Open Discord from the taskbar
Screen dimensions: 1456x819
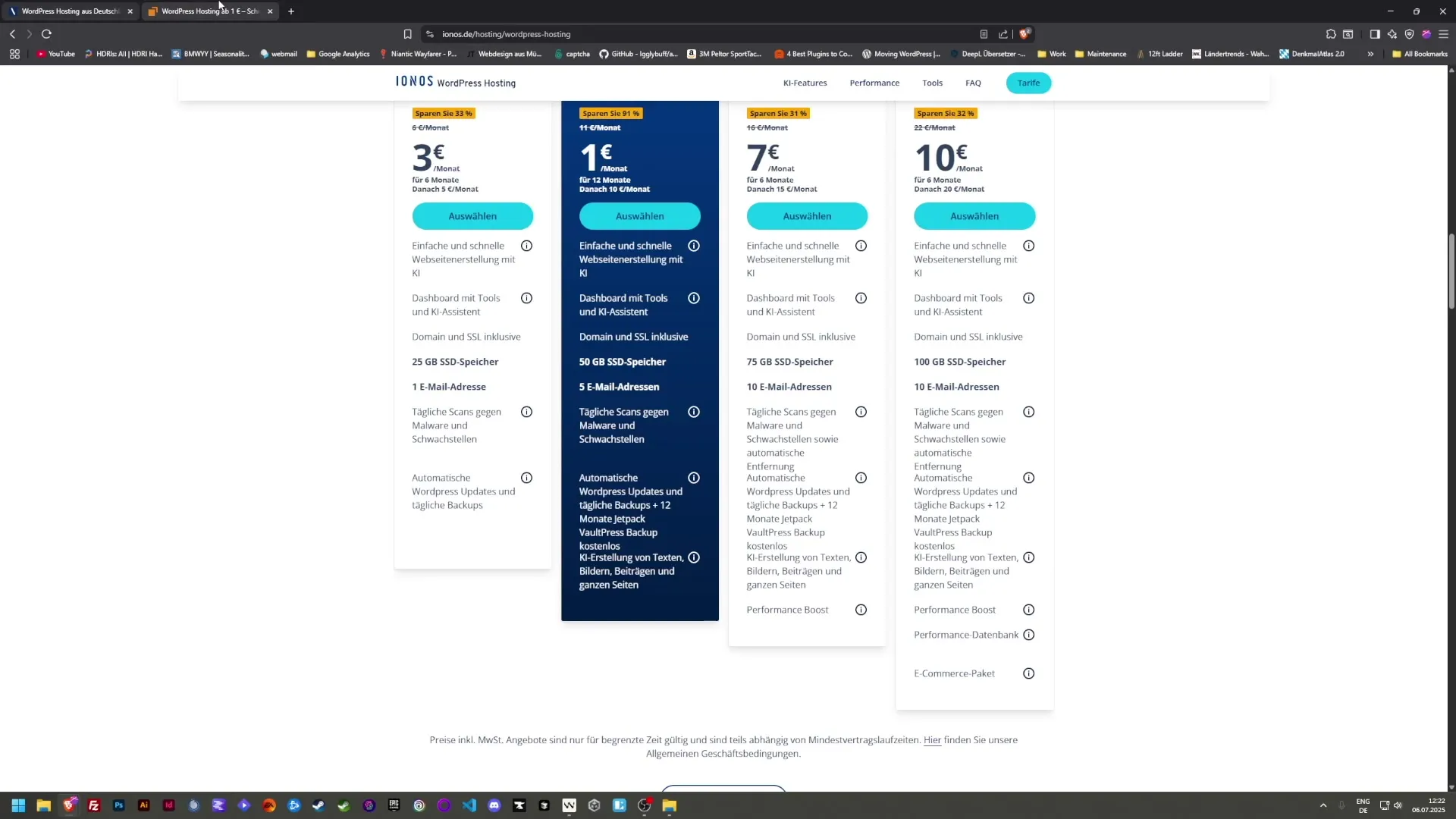tap(494, 805)
